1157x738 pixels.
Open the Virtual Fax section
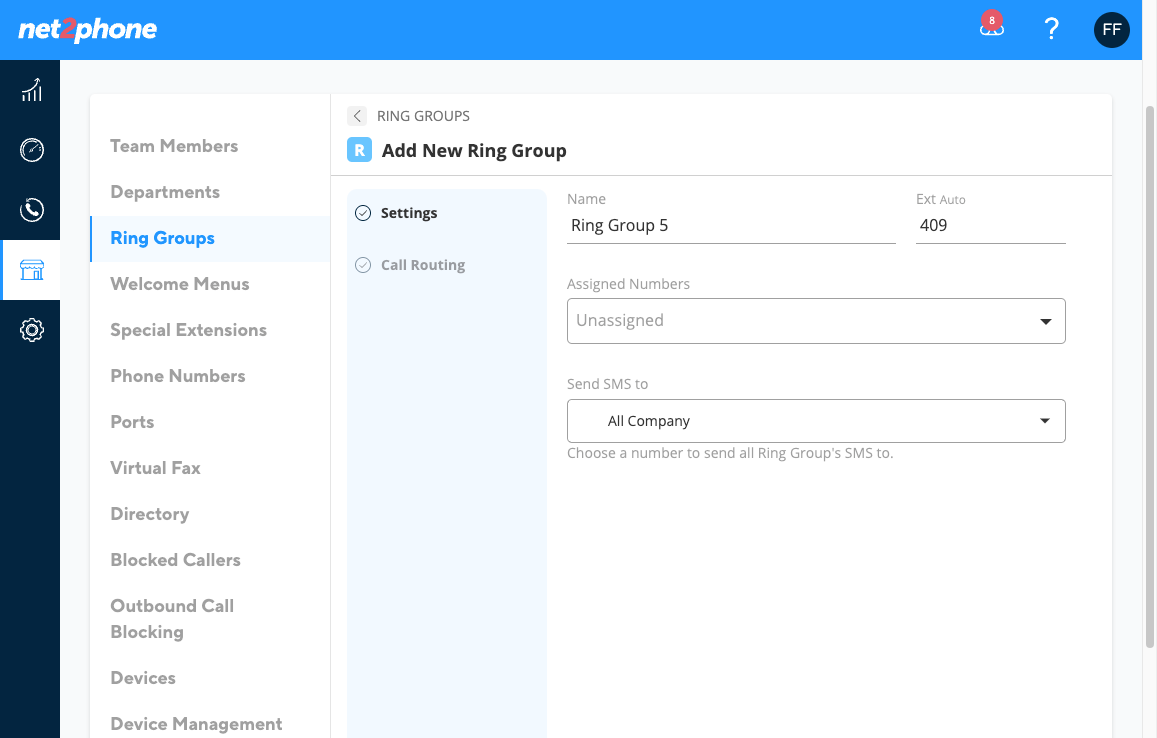[x=155, y=468]
